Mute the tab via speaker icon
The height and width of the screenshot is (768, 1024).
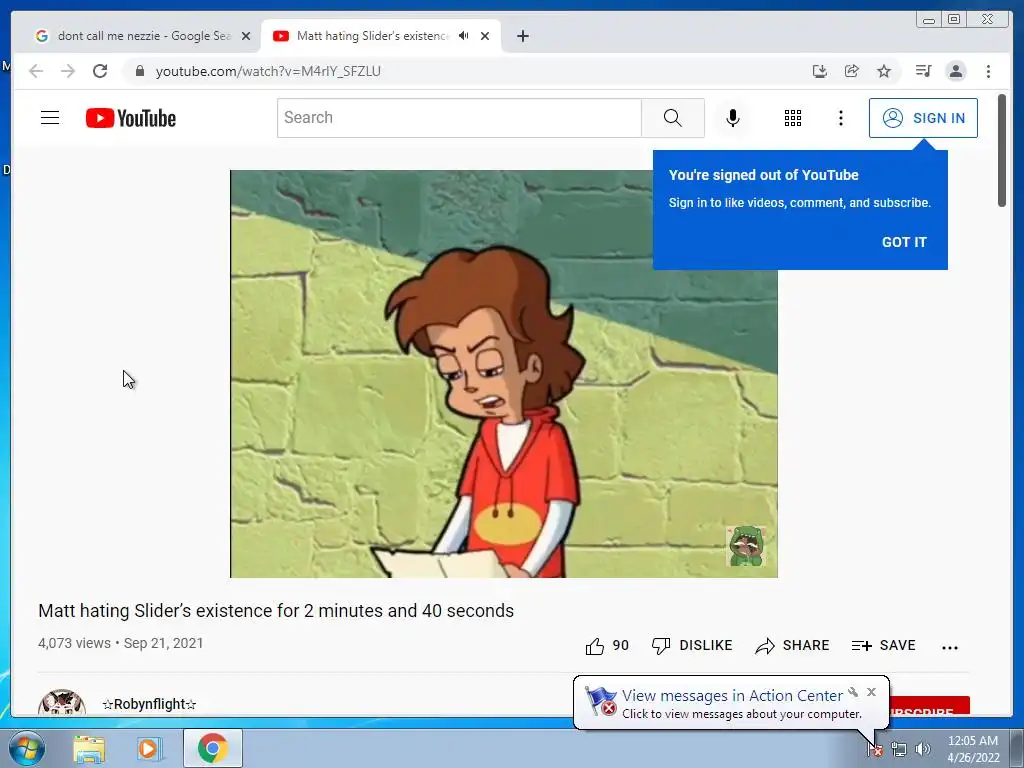tap(464, 36)
